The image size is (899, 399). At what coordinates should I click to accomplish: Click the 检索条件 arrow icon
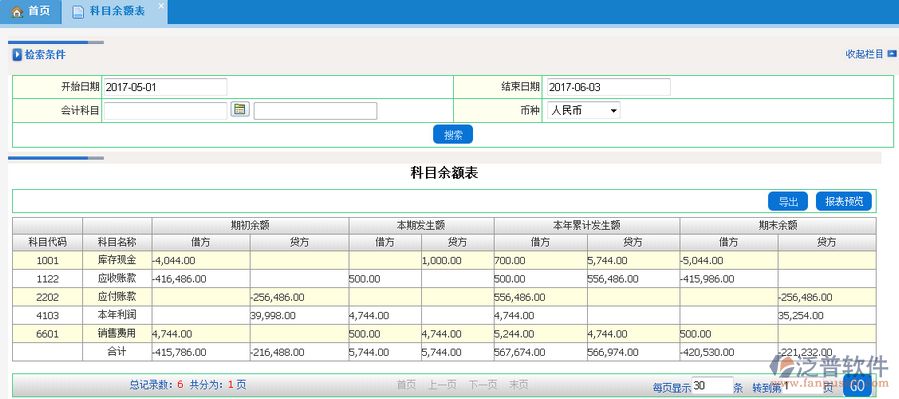coord(17,55)
